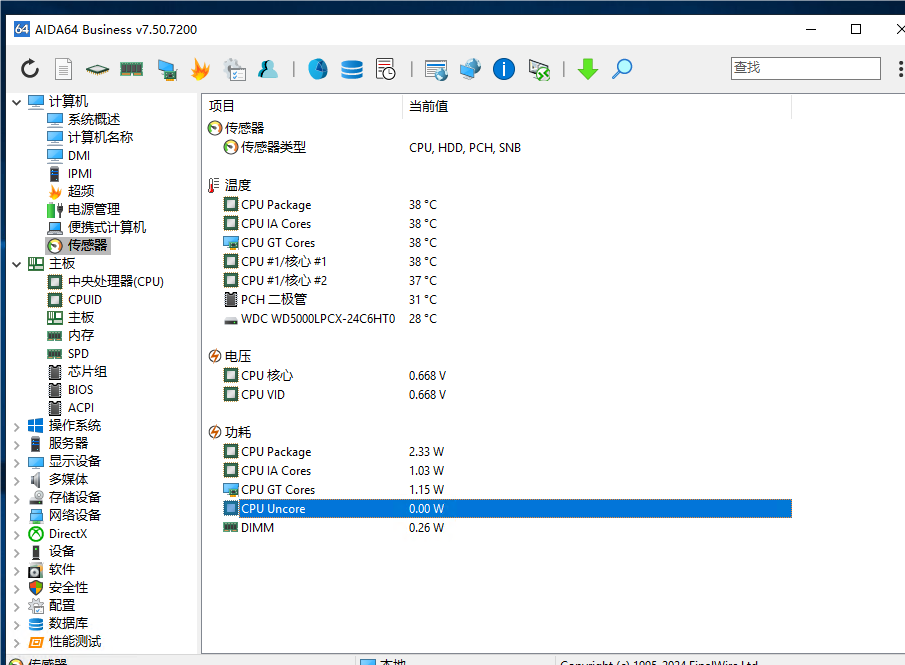Click the memory module toolbar icon
This screenshot has height=665, width=905.
tap(131, 69)
